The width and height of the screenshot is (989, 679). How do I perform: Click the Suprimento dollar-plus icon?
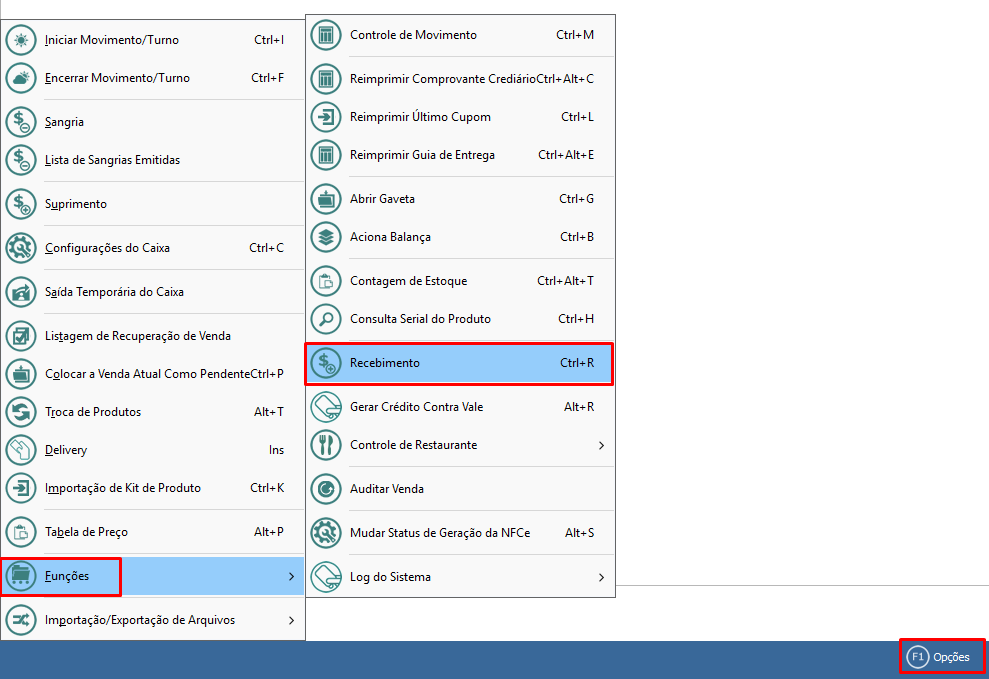click(21, 204)
